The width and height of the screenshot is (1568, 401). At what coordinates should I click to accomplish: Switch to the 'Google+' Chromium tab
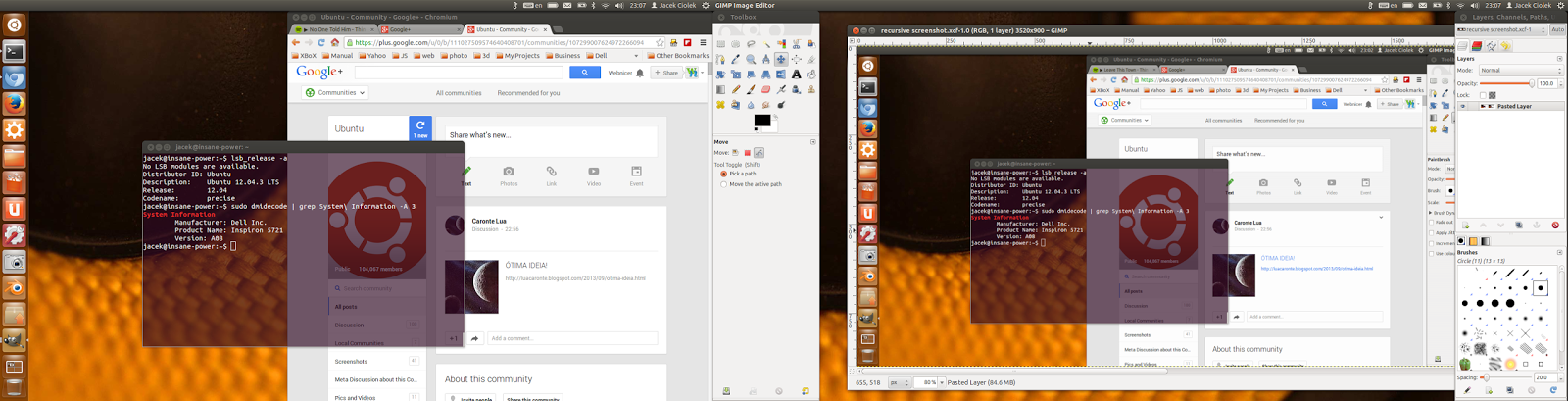pos(419,29)
